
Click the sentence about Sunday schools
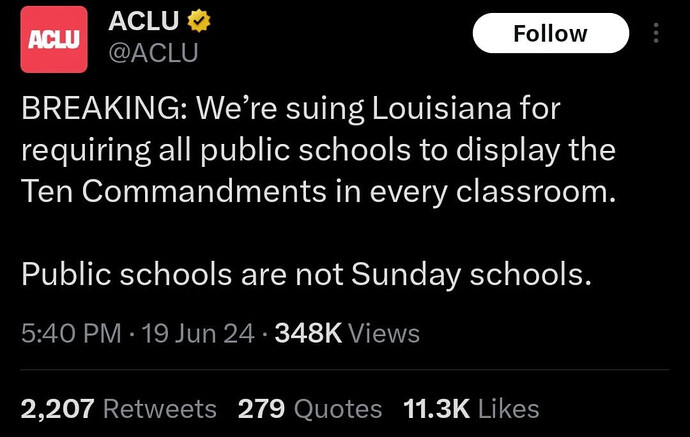[306, 272]
